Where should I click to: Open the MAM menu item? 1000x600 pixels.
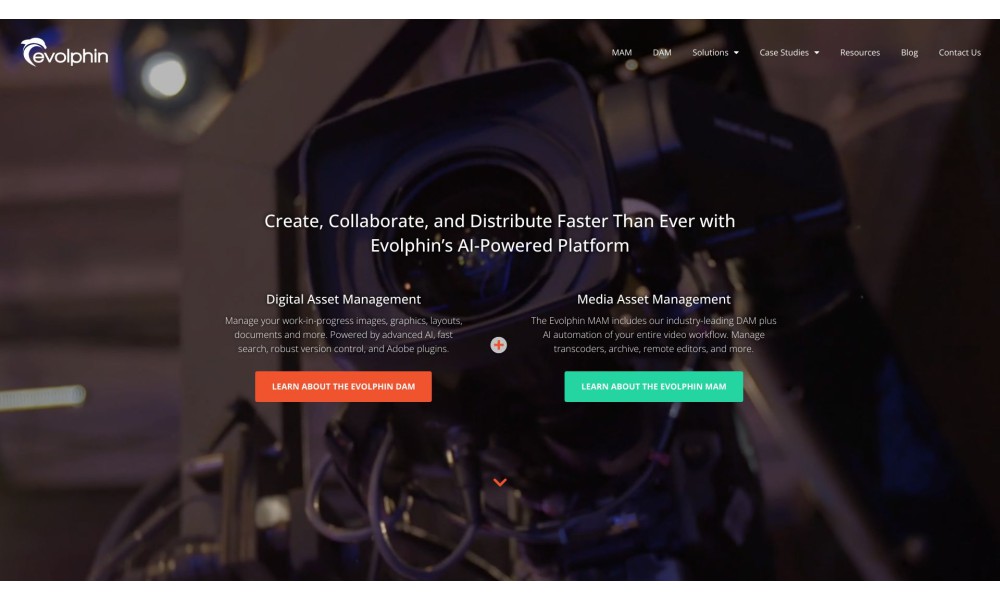pyautogui.click(x=622, y=52)
